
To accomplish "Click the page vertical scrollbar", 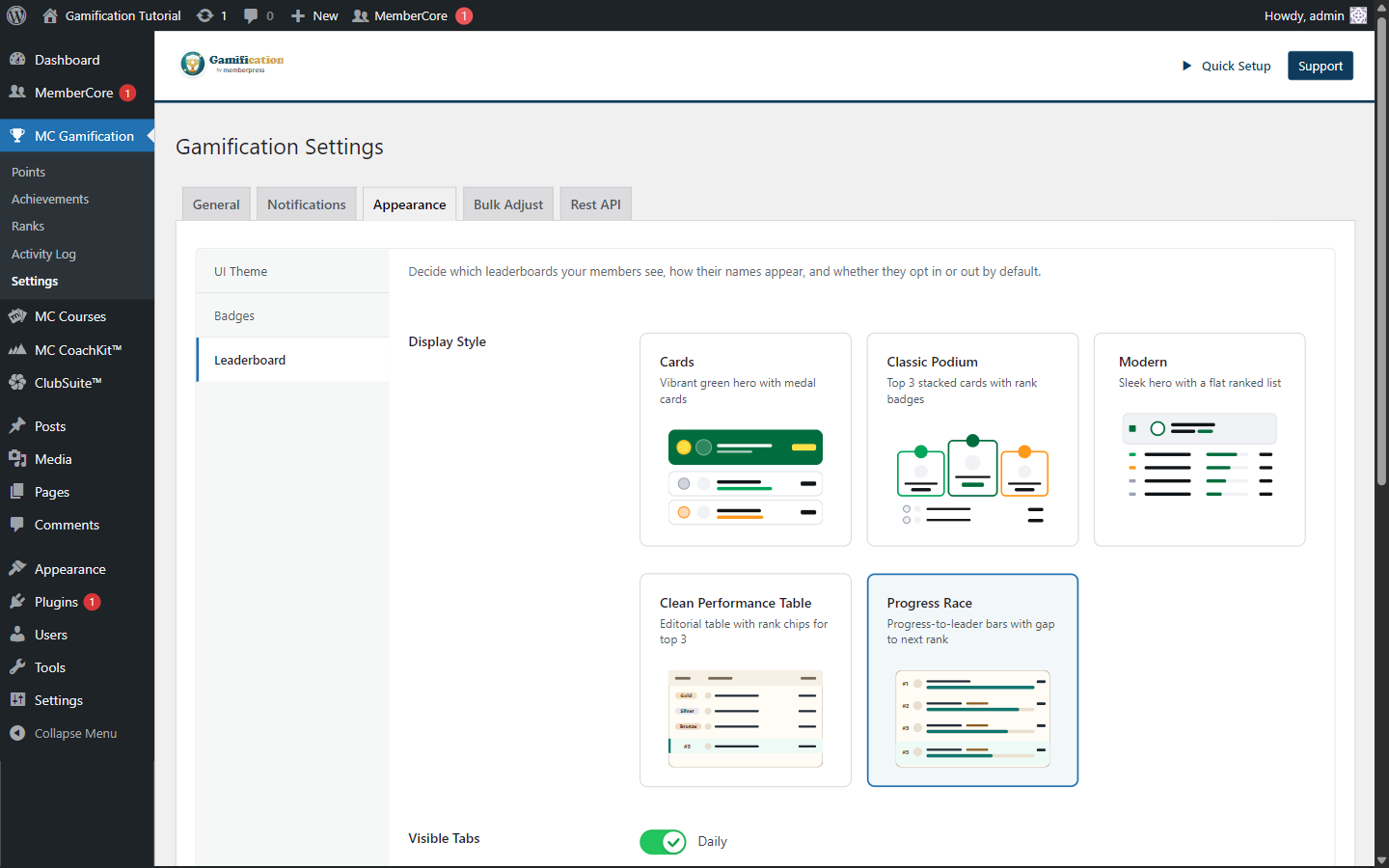I will click(1381, 251).
